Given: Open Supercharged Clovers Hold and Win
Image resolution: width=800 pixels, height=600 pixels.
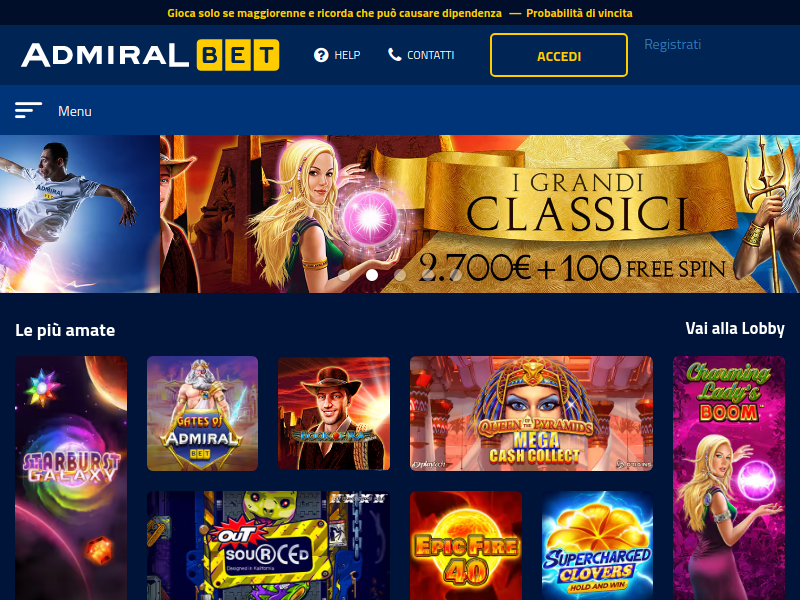Looking at the screenshot, I should click(x=597, y=545).
